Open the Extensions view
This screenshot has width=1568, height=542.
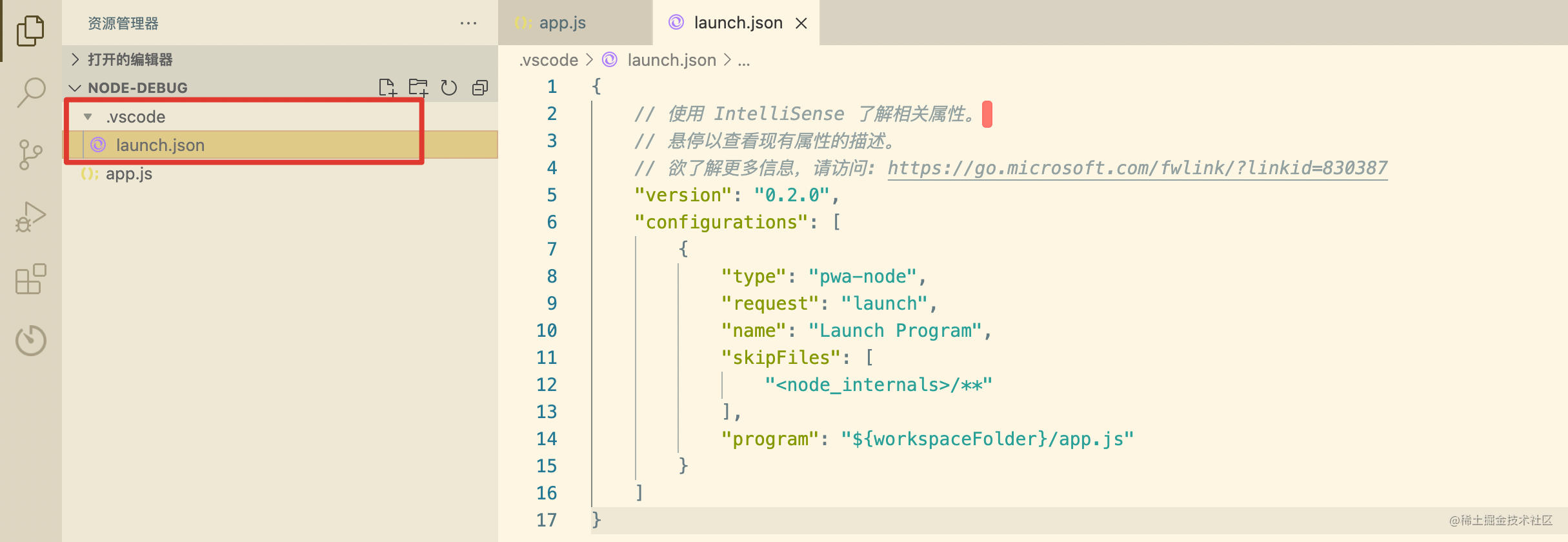click(x=30, y=279)
